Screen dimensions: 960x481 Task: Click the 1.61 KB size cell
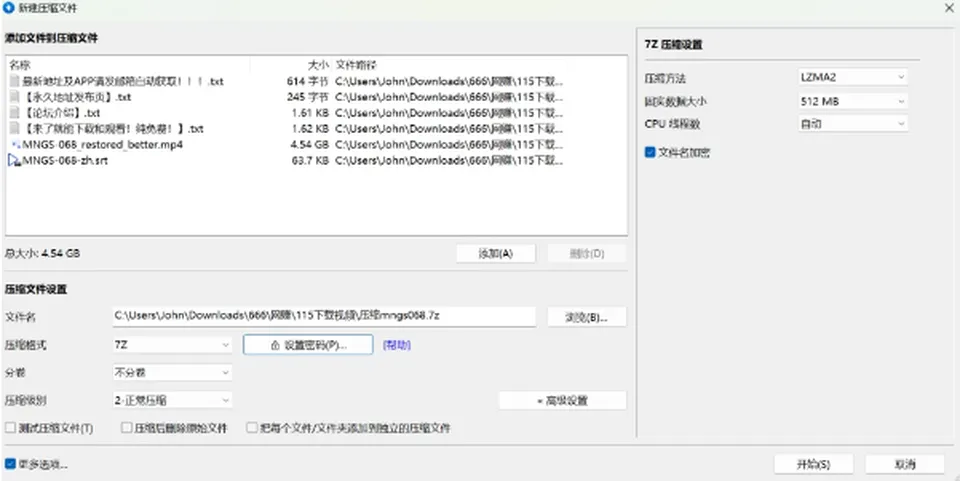[310, 113]
